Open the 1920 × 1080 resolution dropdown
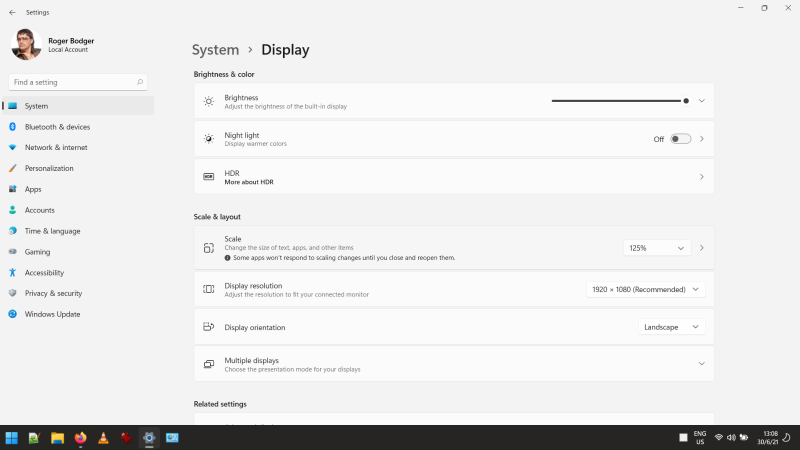 [x=645, y=289]
